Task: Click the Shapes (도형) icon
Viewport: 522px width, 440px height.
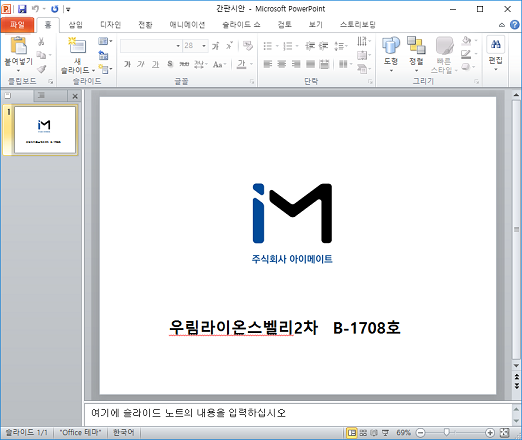Action: tap(391, 45)
